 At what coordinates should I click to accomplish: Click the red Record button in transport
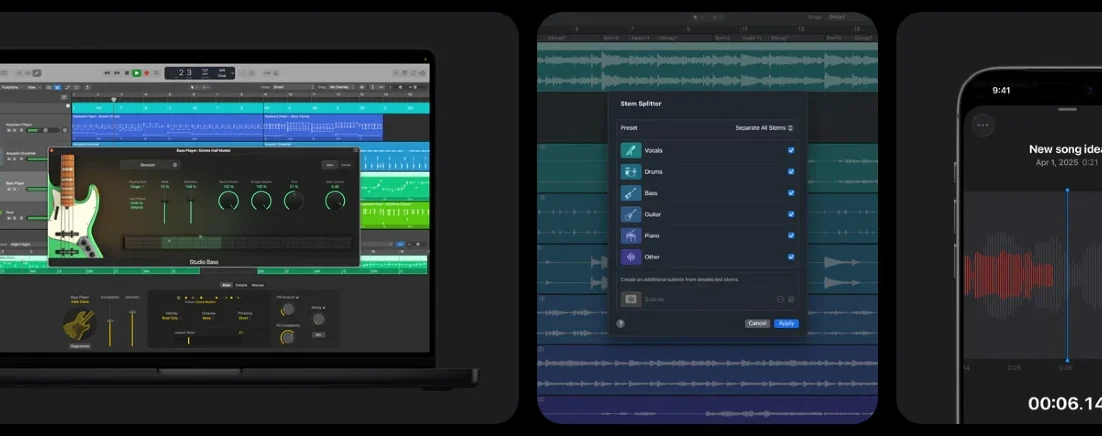tap(147, 73)
